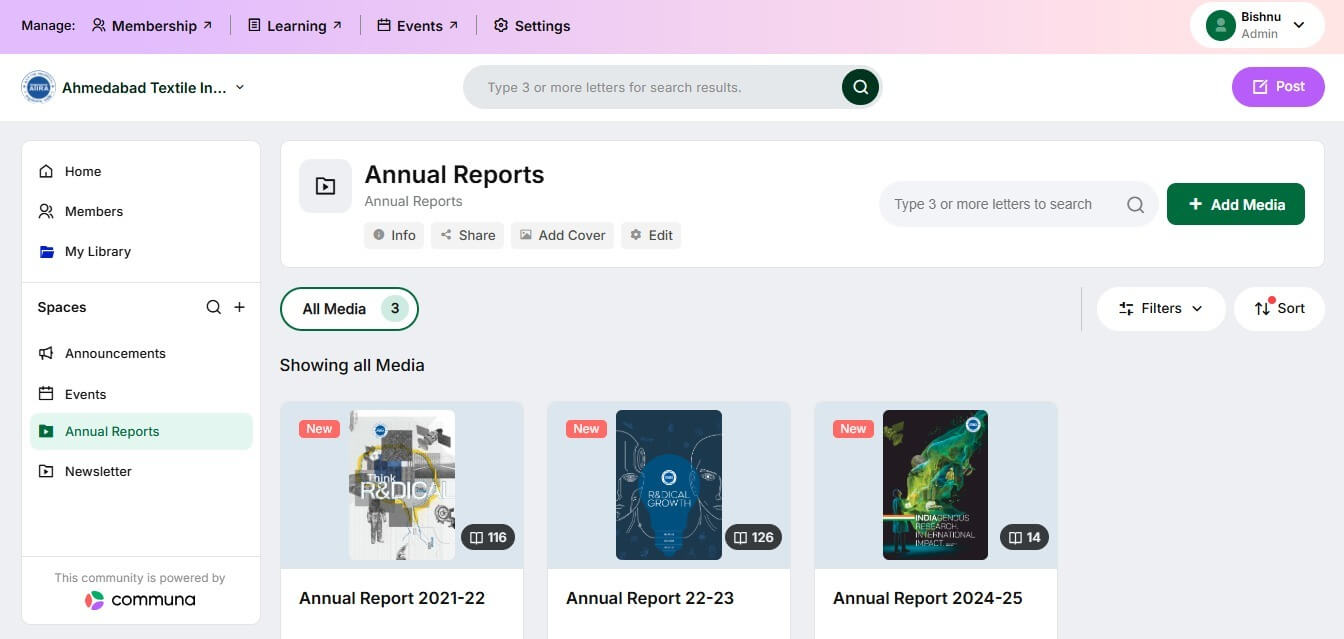The image size is (1344, 639).
Task: Expand the Filters dropdown
Action: pyautogui.click(x=1161, y=308)
